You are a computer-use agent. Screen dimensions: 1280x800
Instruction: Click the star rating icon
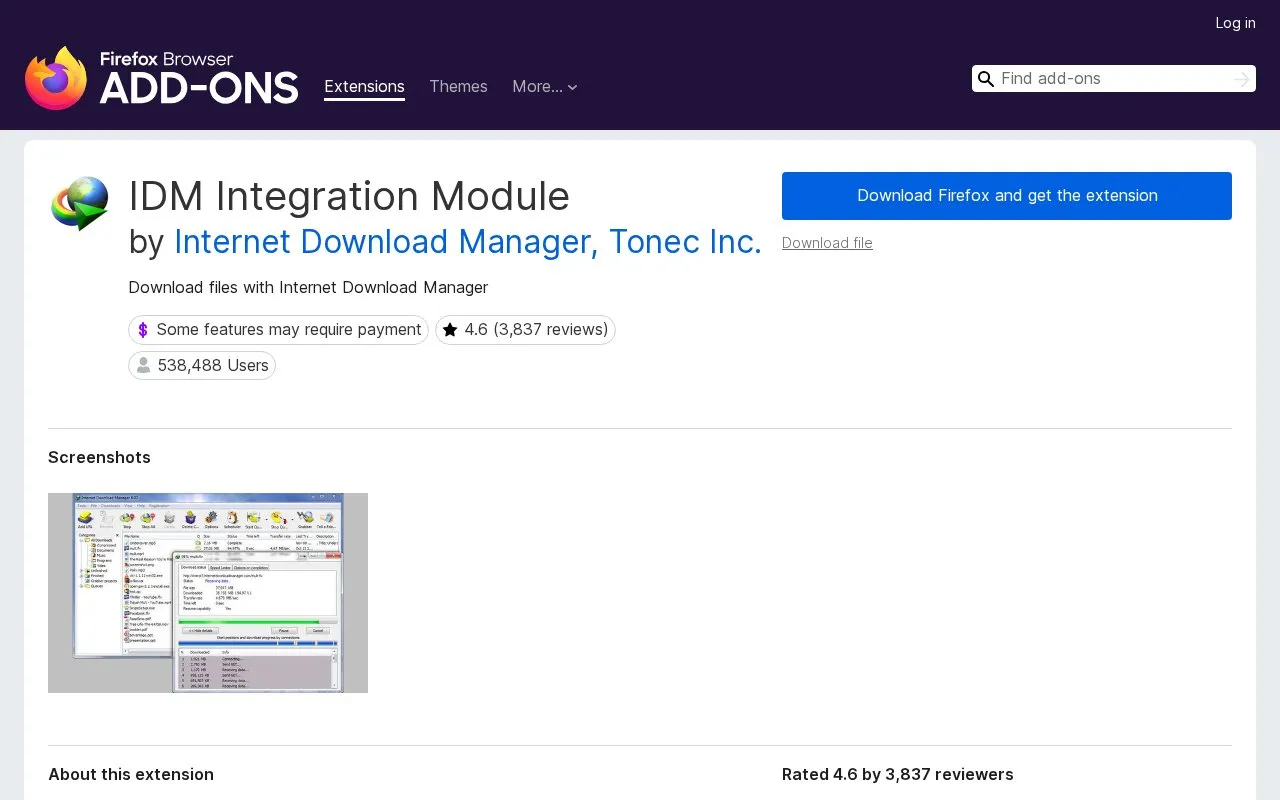(450, 330)
